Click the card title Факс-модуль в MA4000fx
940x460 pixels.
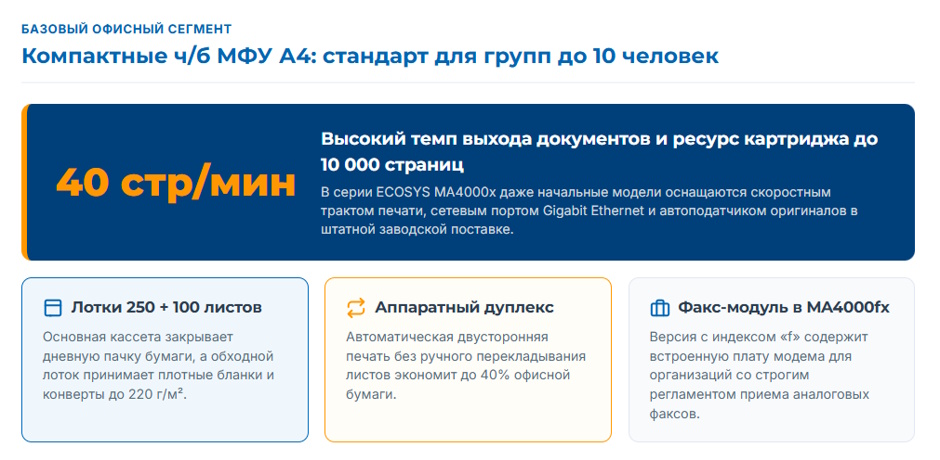tap(784, 308)
